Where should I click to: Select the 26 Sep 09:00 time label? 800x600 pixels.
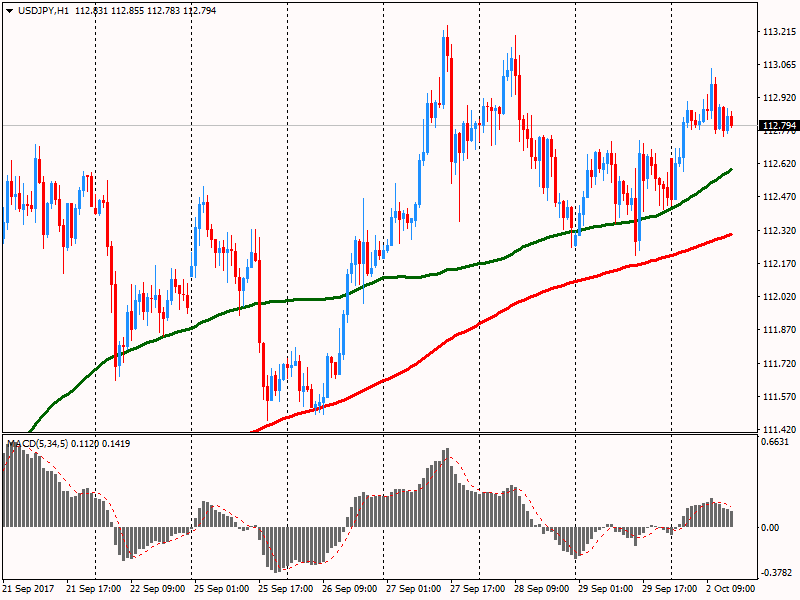(349, 589)
